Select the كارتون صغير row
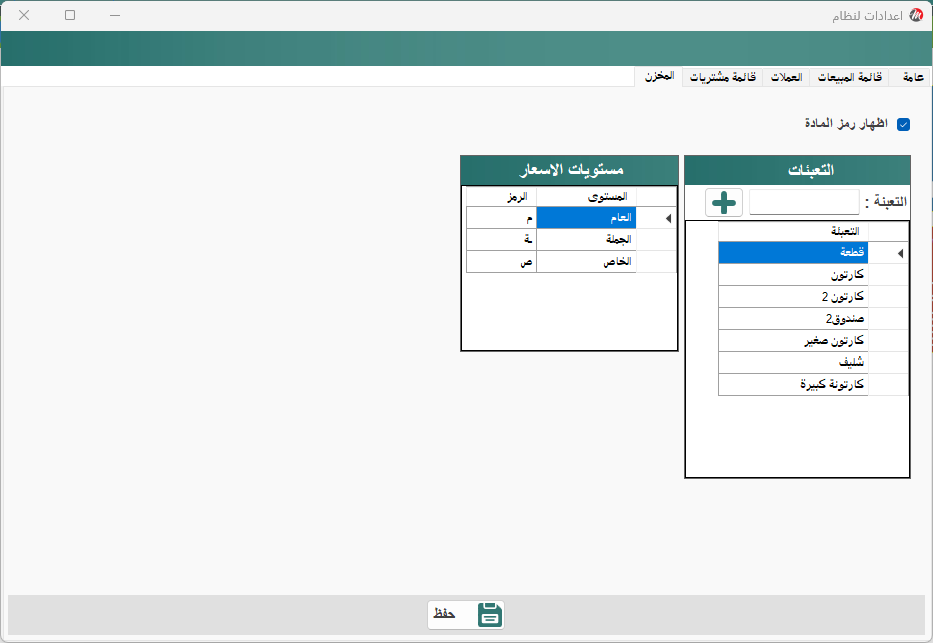Image resolution: width=933 pixels, height=643 pixels. tap(793, 341)
